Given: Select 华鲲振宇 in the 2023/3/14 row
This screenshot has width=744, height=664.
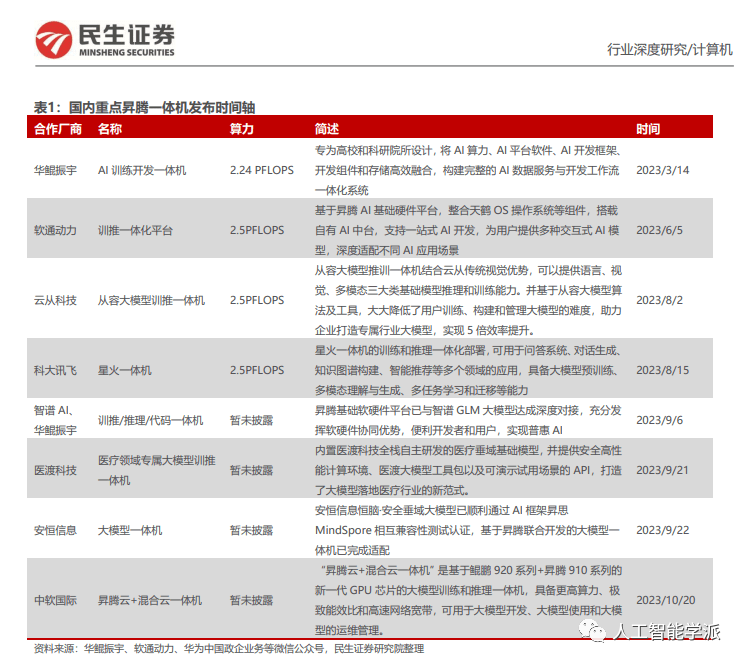Looking at the screenshot, I should [55, 170].
